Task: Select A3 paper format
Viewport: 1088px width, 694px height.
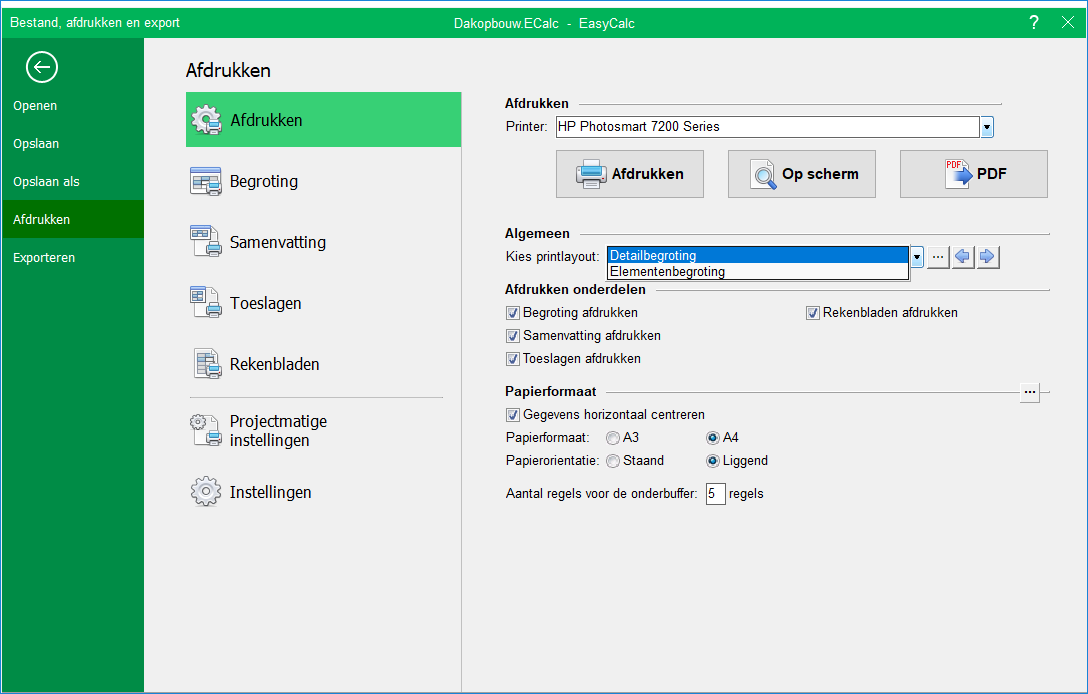Action: pos(613,438)
